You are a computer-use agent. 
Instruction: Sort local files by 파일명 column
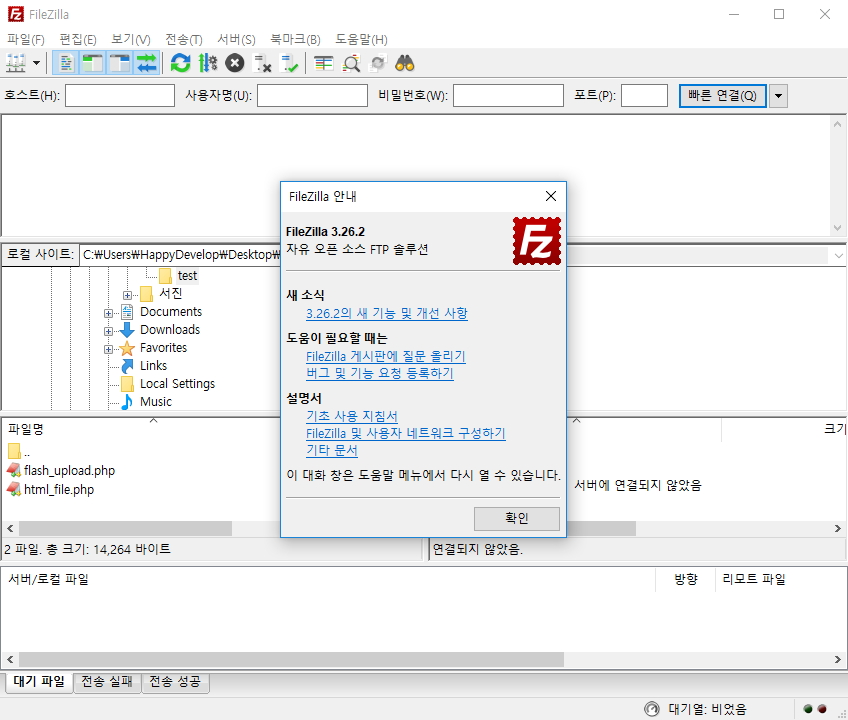pos(25,429)
